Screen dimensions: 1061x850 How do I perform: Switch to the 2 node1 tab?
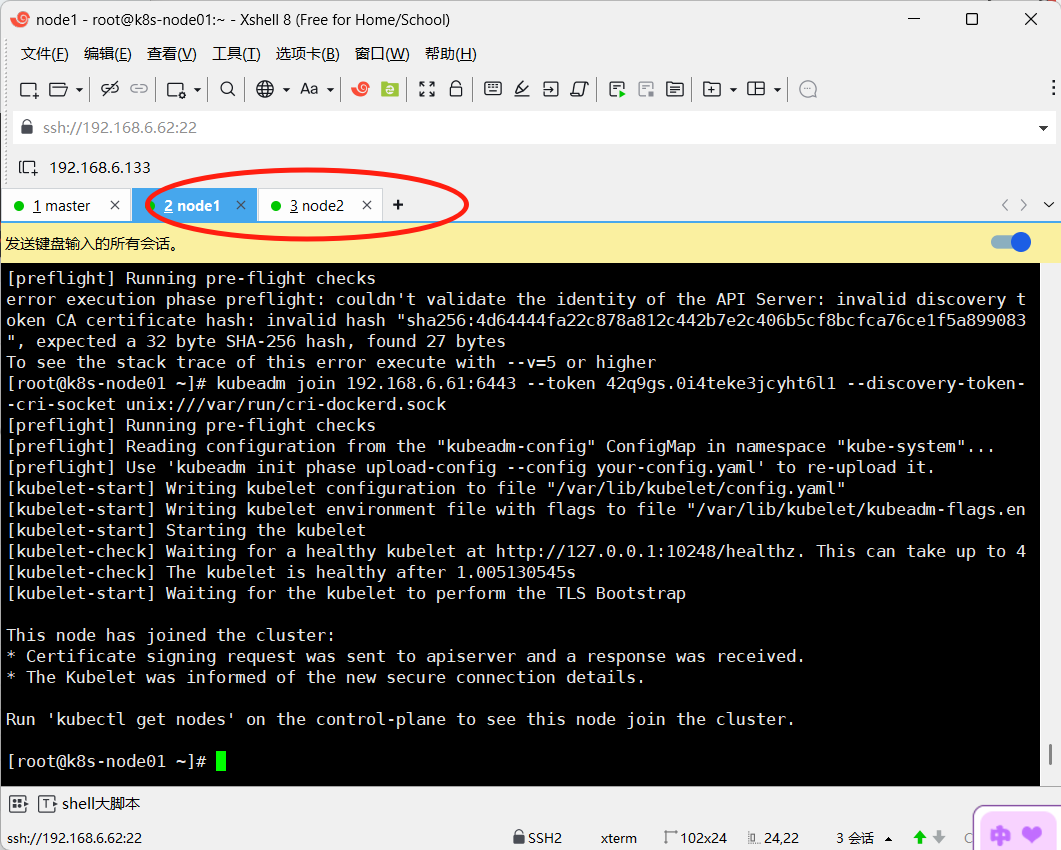(x=192, y=206)
